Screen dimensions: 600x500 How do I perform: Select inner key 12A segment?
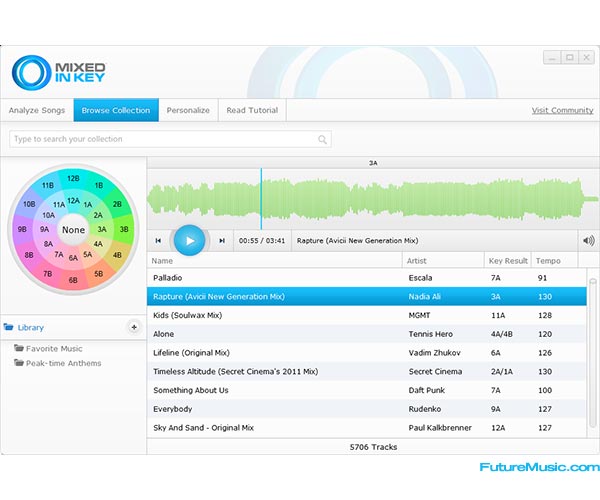click(73, 201)
